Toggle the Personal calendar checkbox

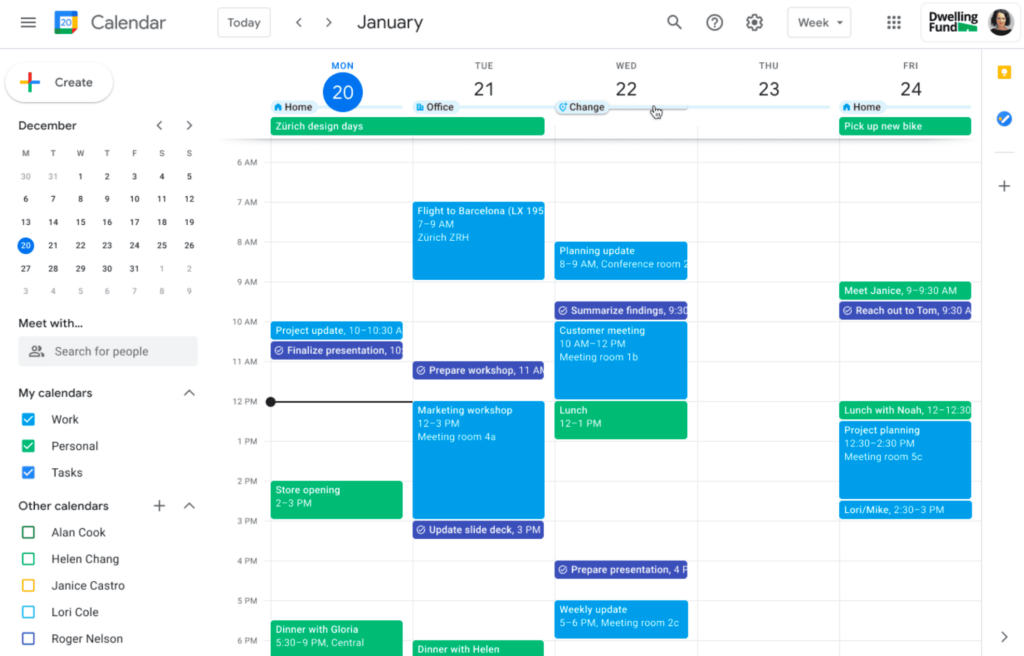(x=28, y=446)
